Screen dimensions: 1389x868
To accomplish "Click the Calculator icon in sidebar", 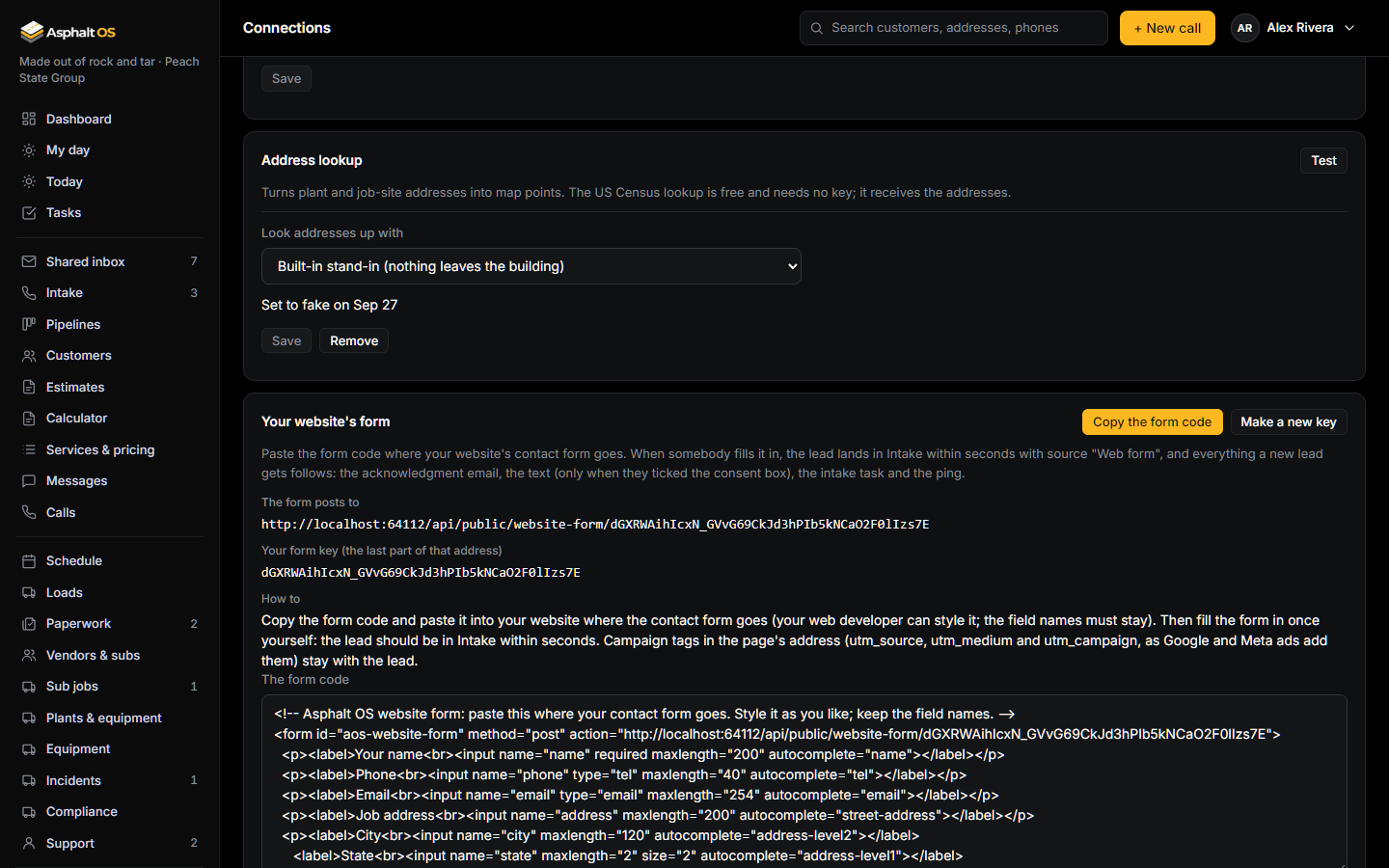I will point(29,419).
